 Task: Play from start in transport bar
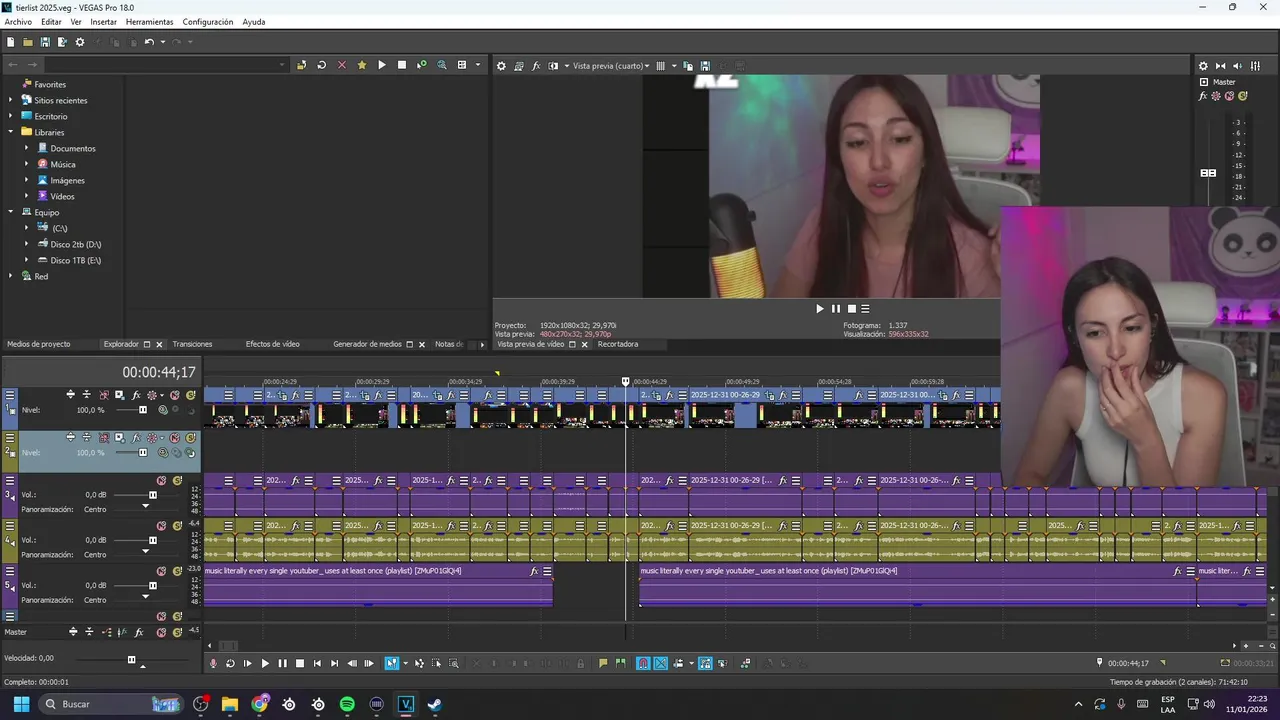click(x=248, y=663)
